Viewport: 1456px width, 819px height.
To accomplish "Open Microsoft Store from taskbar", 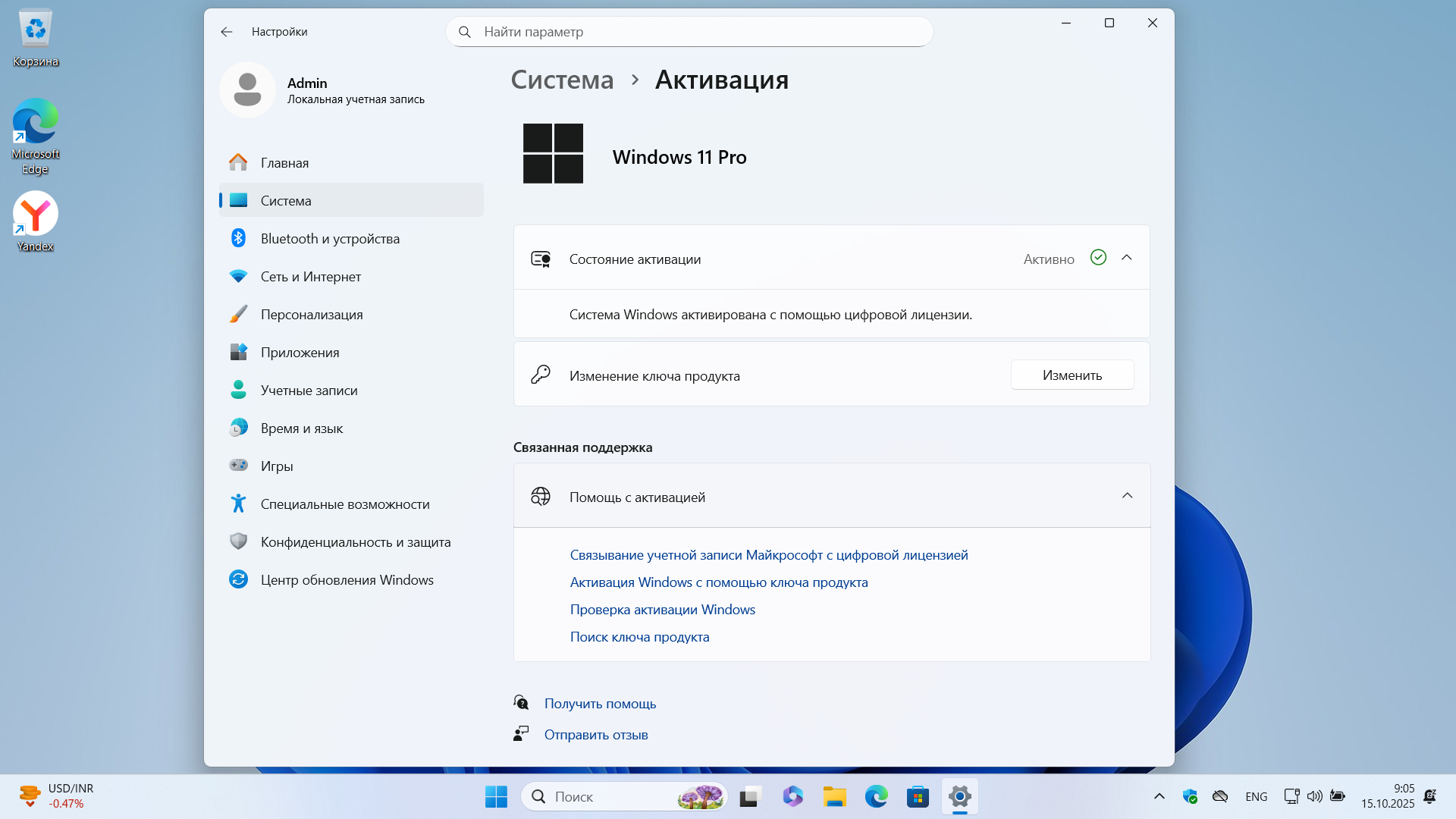I will point(918,797).
